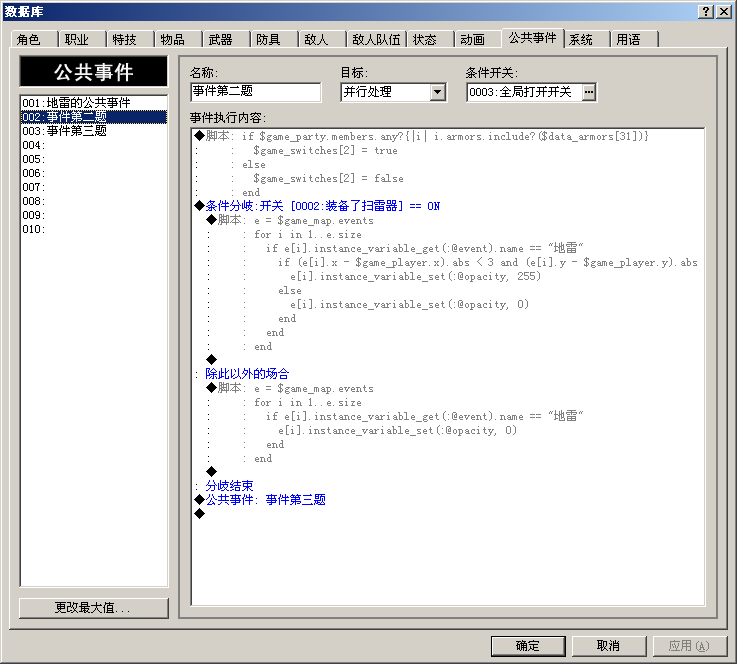Screen dimensions: 737x664
Task: Click the 名称 input field
Action: [256, 92]
